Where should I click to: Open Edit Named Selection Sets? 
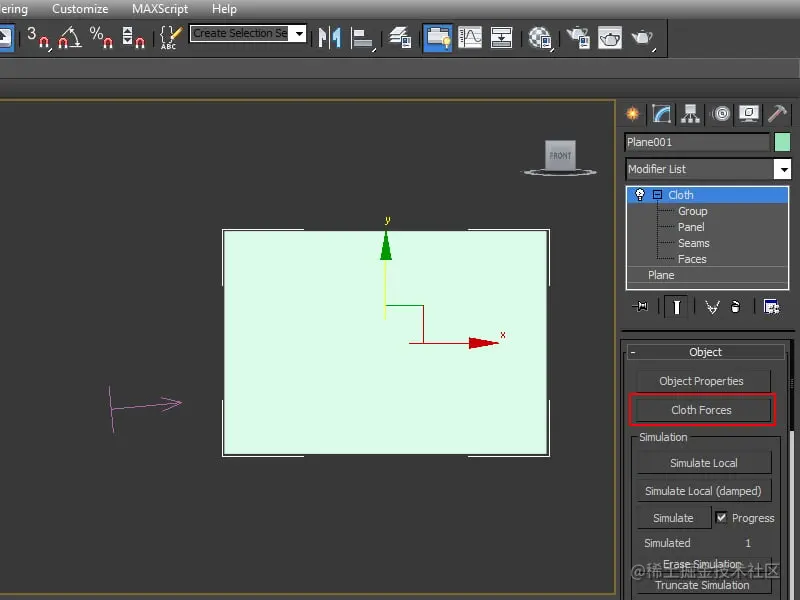[x=170, y=38]
